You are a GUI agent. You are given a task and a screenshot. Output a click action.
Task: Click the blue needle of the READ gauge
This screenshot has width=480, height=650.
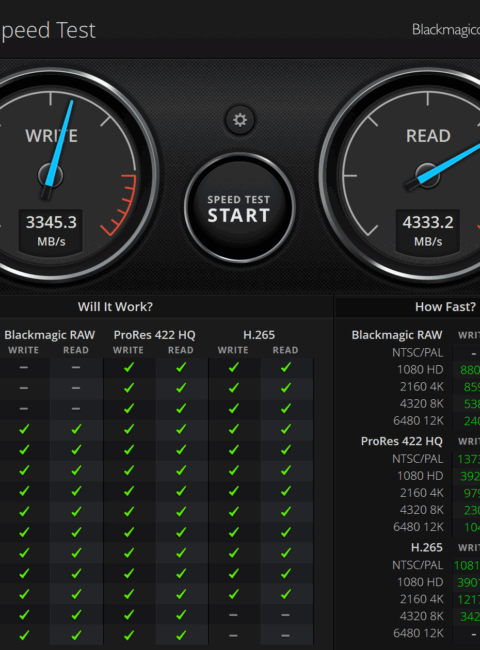pyautogui.click(x=450, y=162)
